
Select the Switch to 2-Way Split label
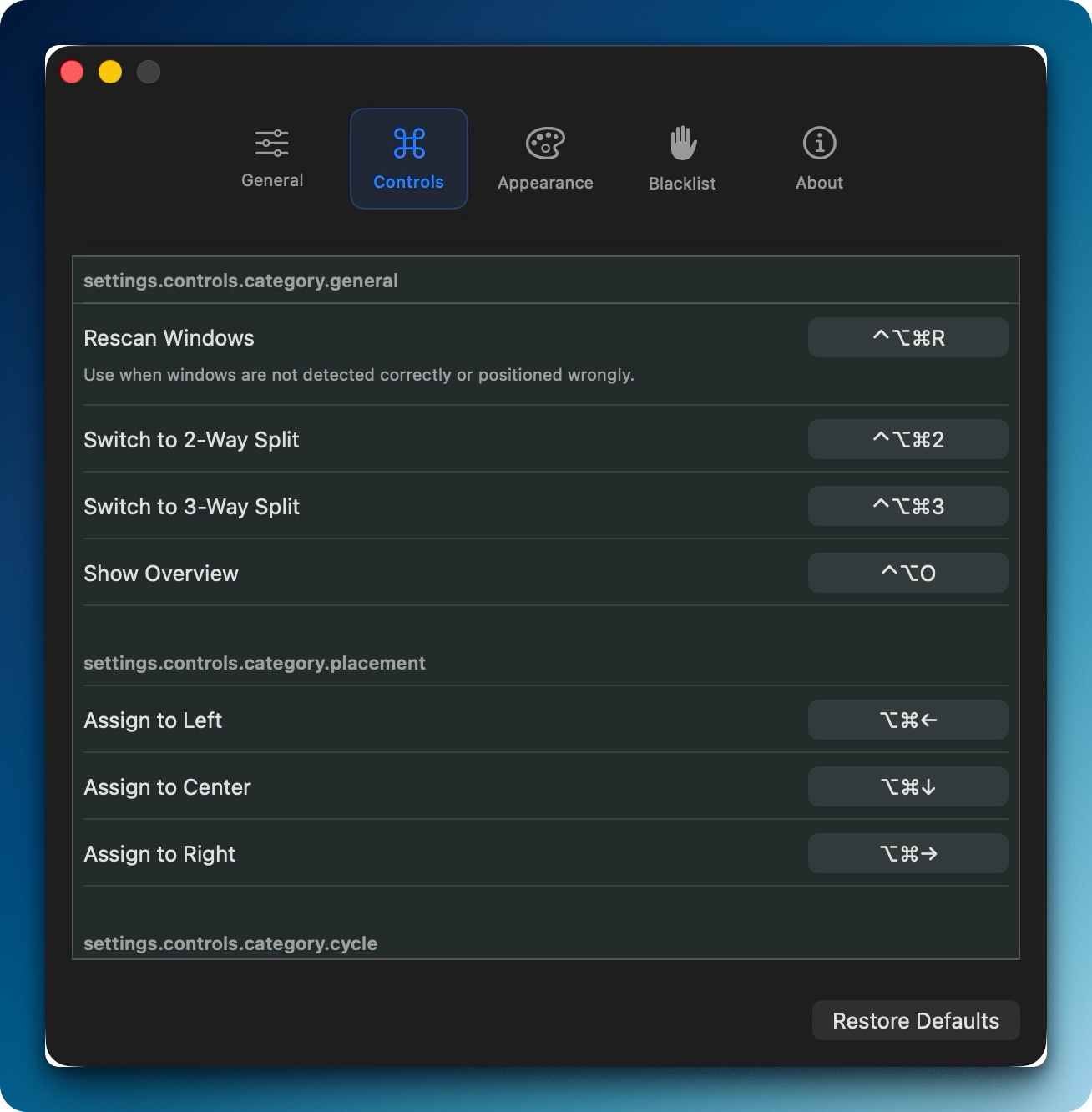coord(191,440)
